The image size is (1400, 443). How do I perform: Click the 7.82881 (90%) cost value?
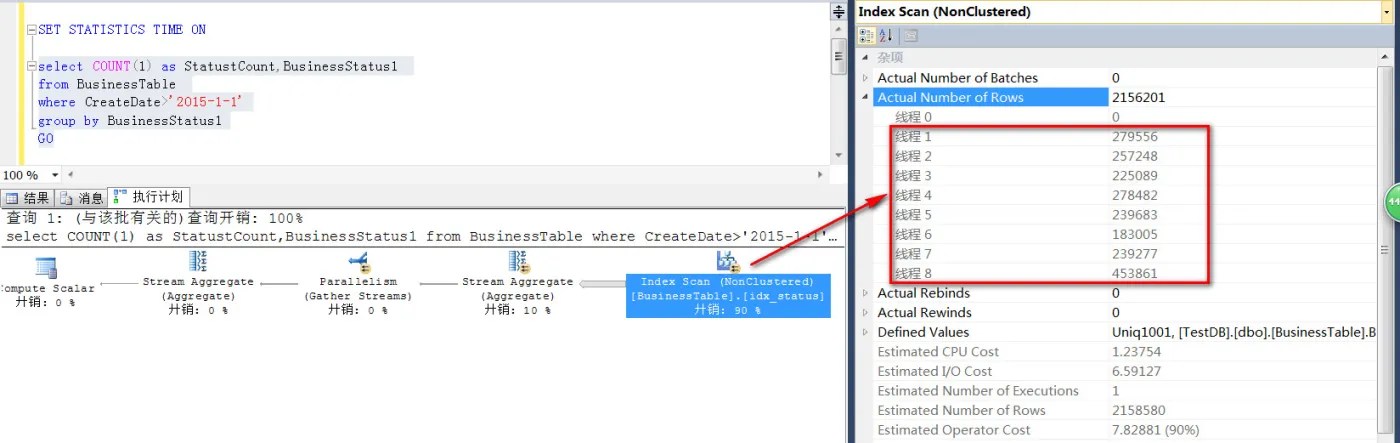click(1156, 430)
